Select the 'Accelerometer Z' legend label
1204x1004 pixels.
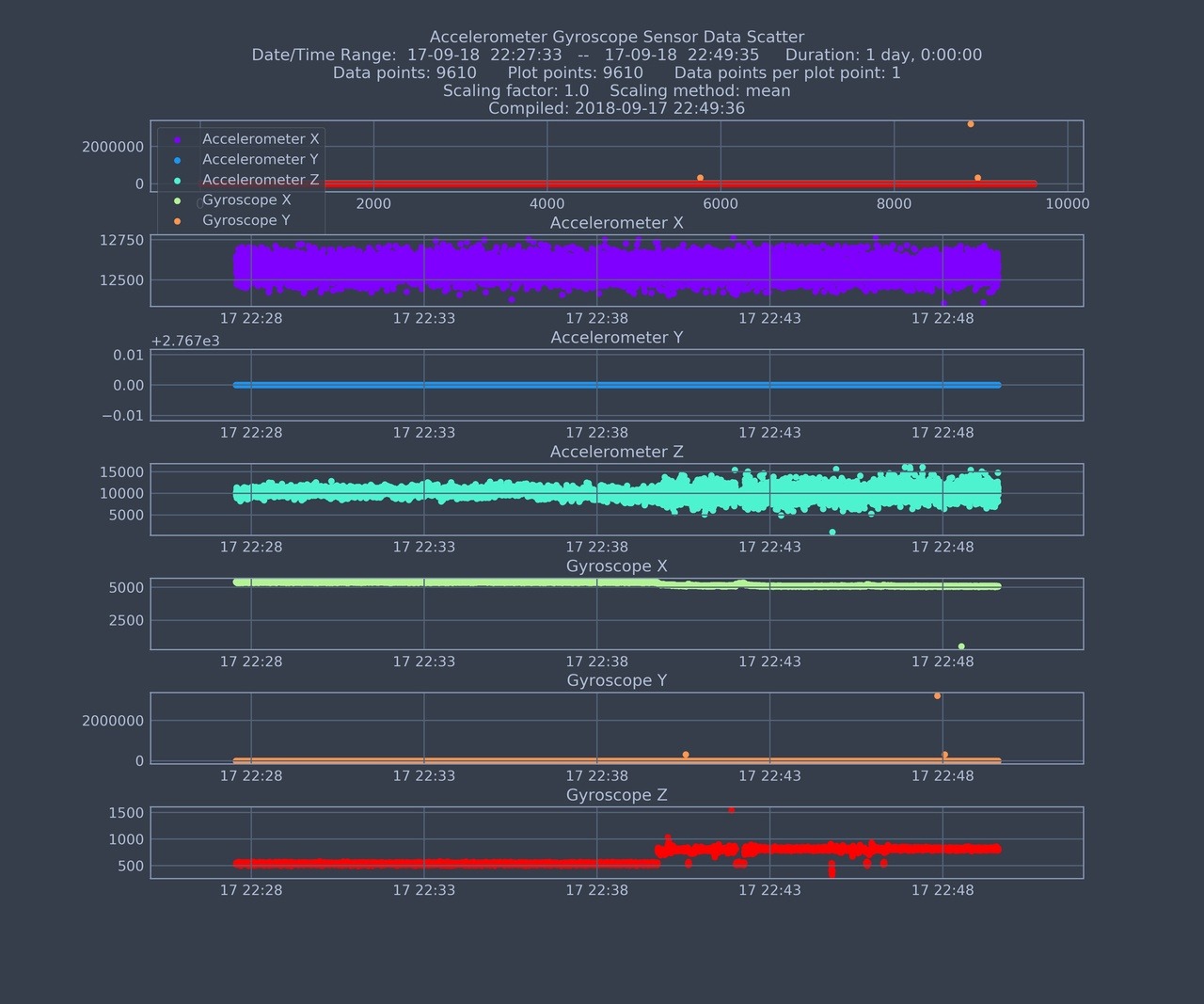point(261,180)
